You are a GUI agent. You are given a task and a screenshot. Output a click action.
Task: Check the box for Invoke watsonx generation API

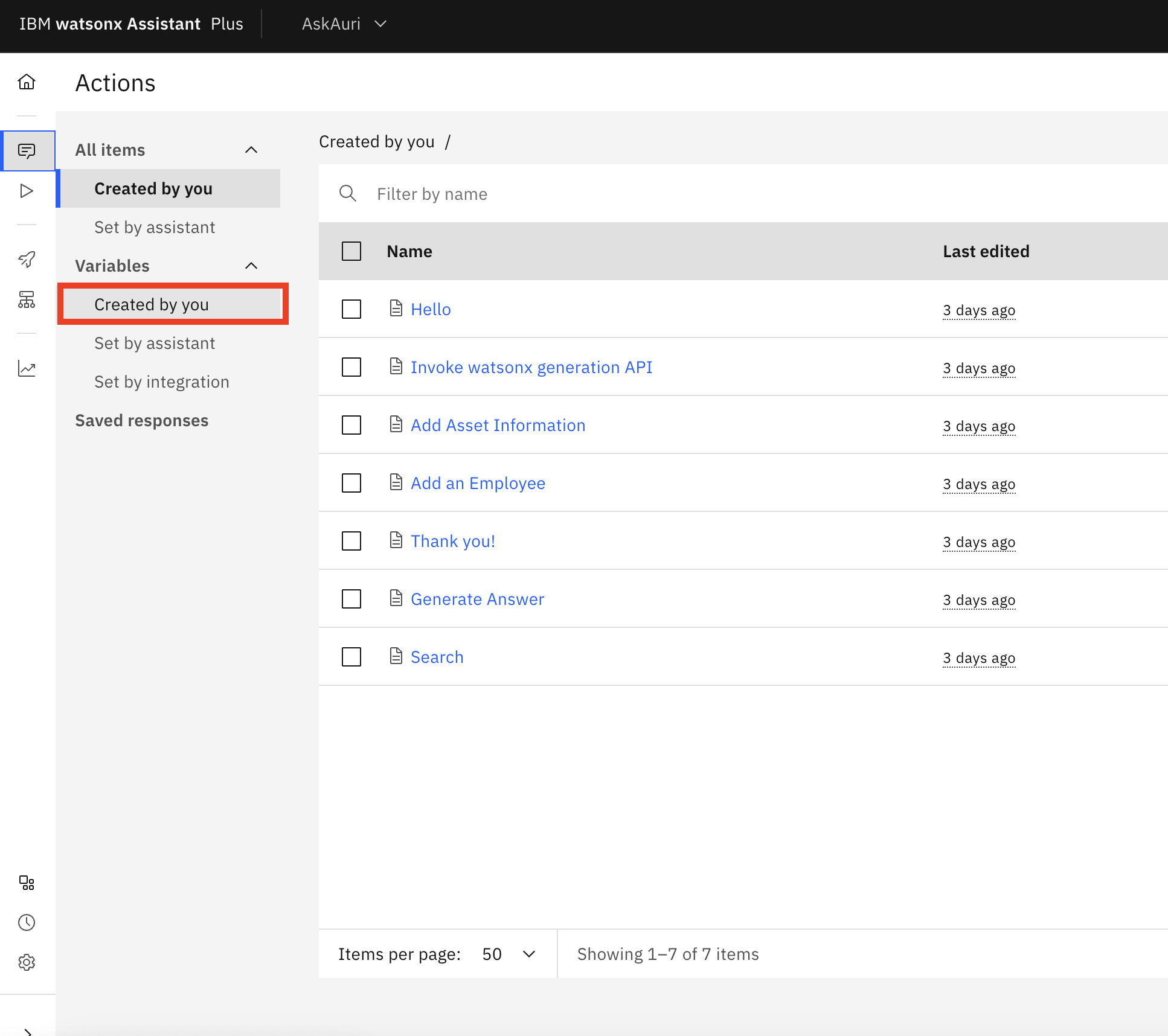pyautogui.click(x=351, y=367)
